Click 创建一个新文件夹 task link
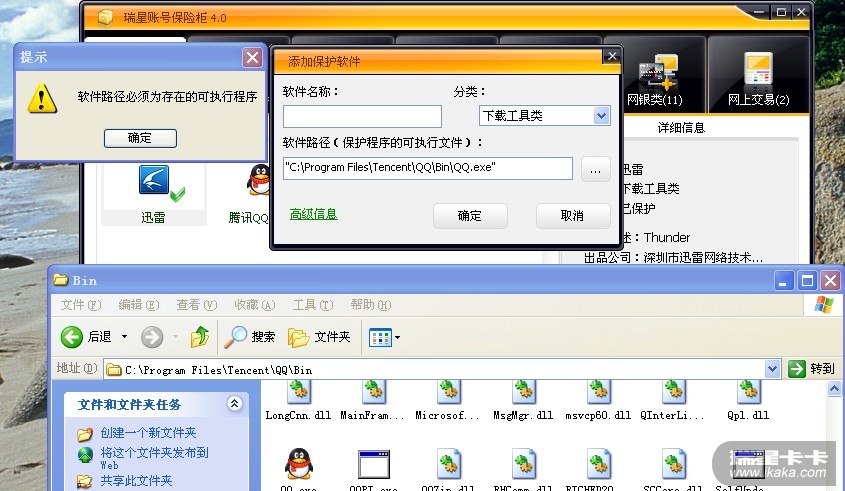This screenshot has height=491, width=845. (148, 433)
